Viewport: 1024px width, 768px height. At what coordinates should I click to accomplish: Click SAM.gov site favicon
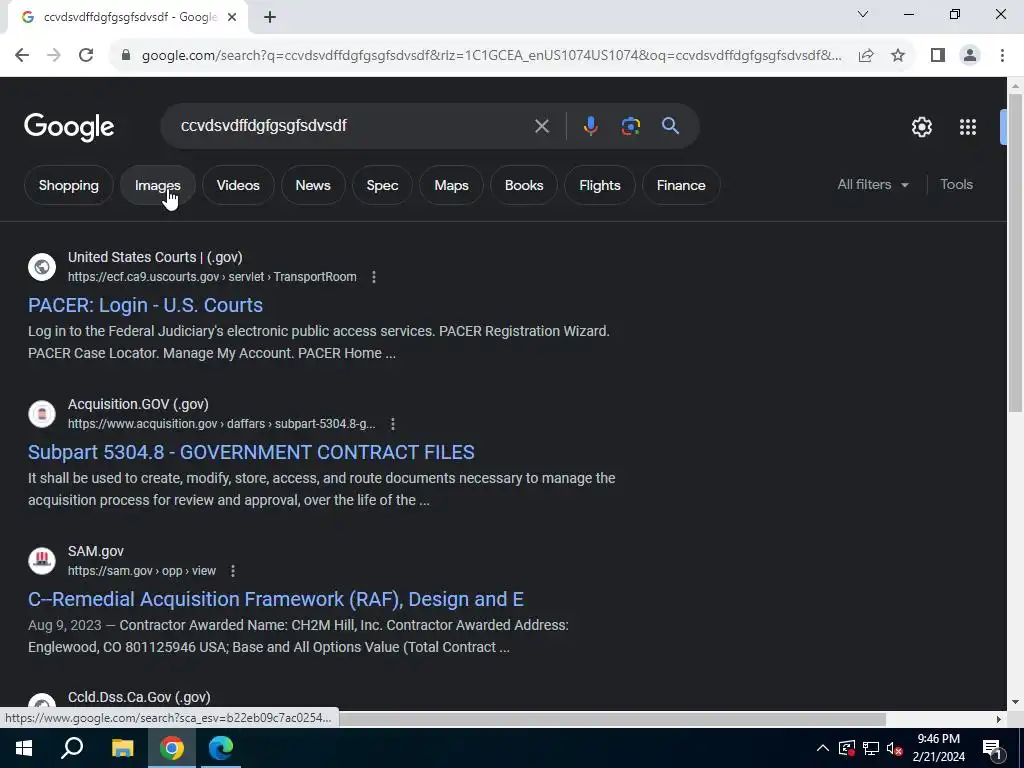(42, 561)
